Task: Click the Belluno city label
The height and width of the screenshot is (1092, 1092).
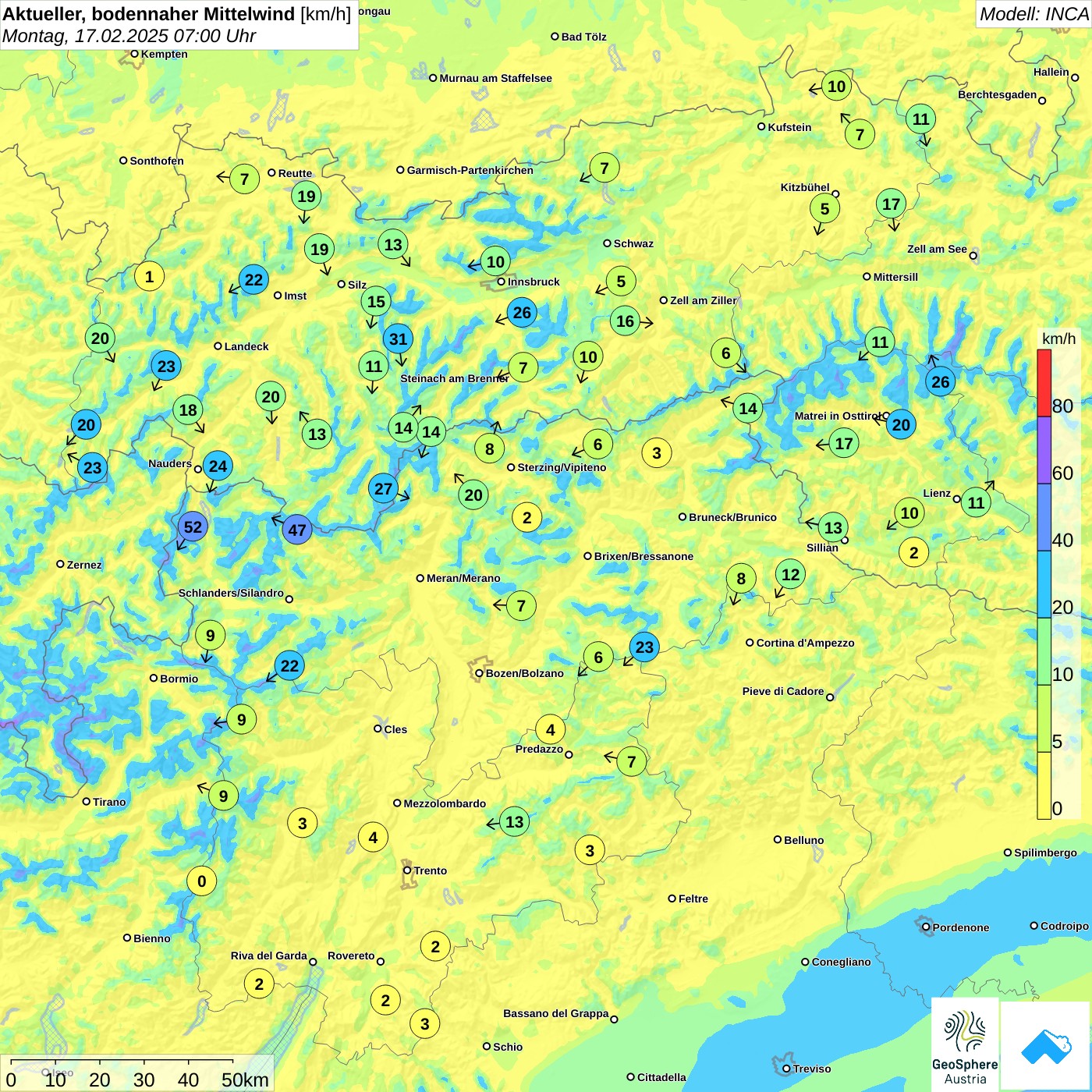Action: click(803, 840)
